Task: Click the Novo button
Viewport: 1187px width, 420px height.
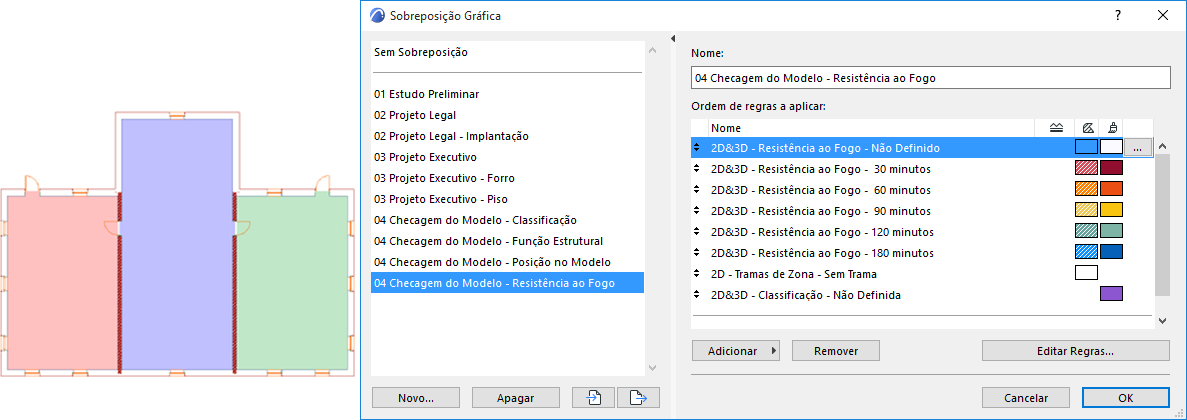Action: point(415,397)
